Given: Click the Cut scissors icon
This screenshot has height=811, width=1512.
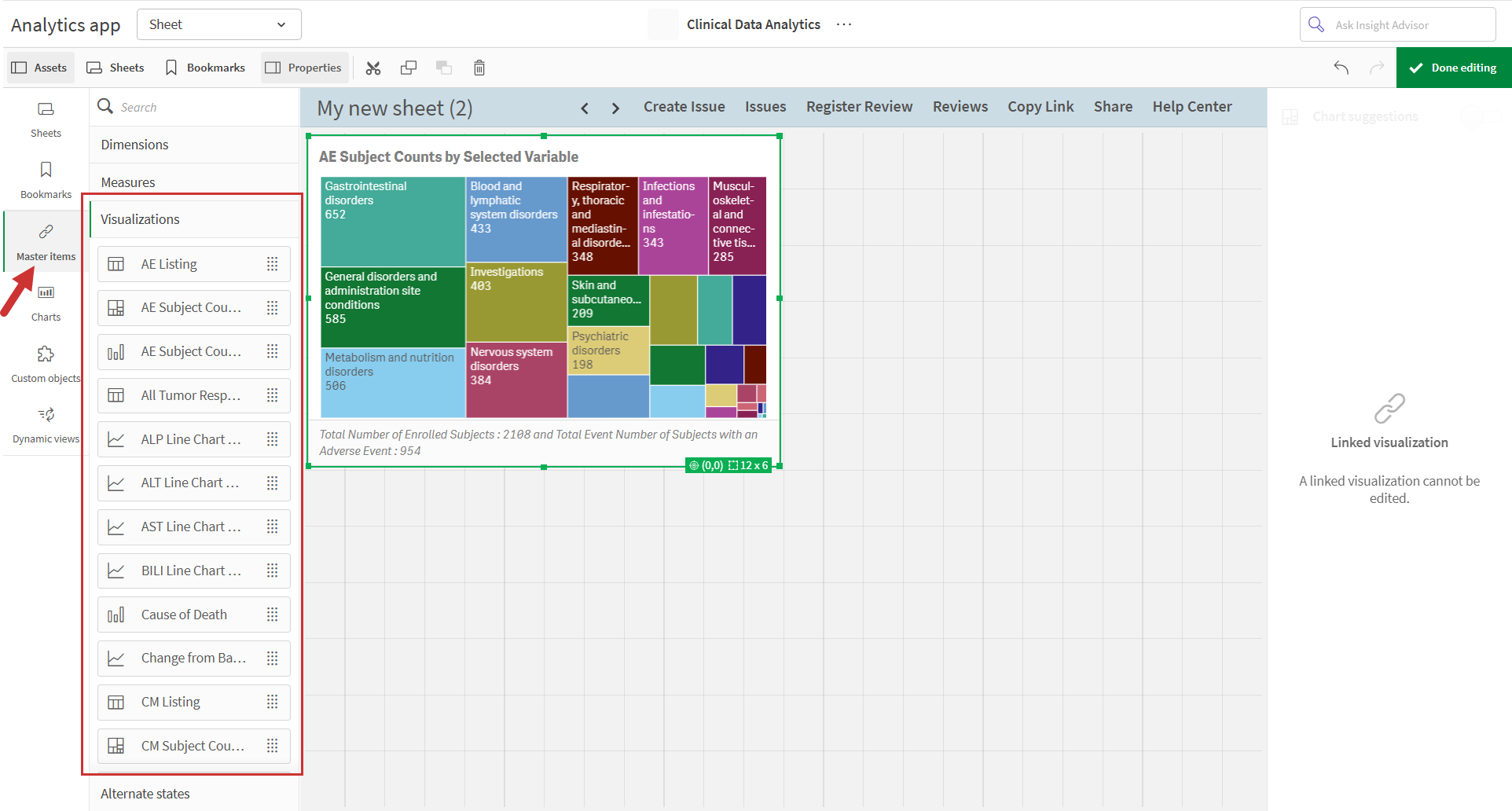Looking at the screenshot, I should pyautogui.click(x=373, y=68).
